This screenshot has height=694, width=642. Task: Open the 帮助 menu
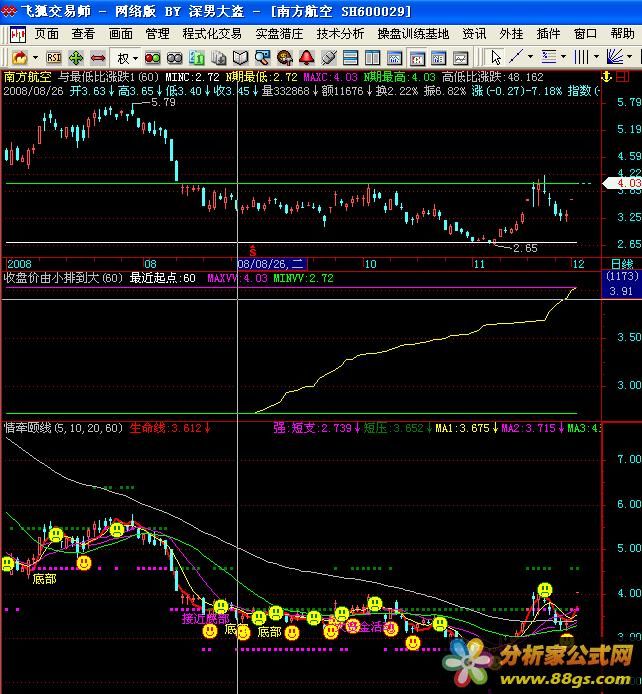click(622, 34)
